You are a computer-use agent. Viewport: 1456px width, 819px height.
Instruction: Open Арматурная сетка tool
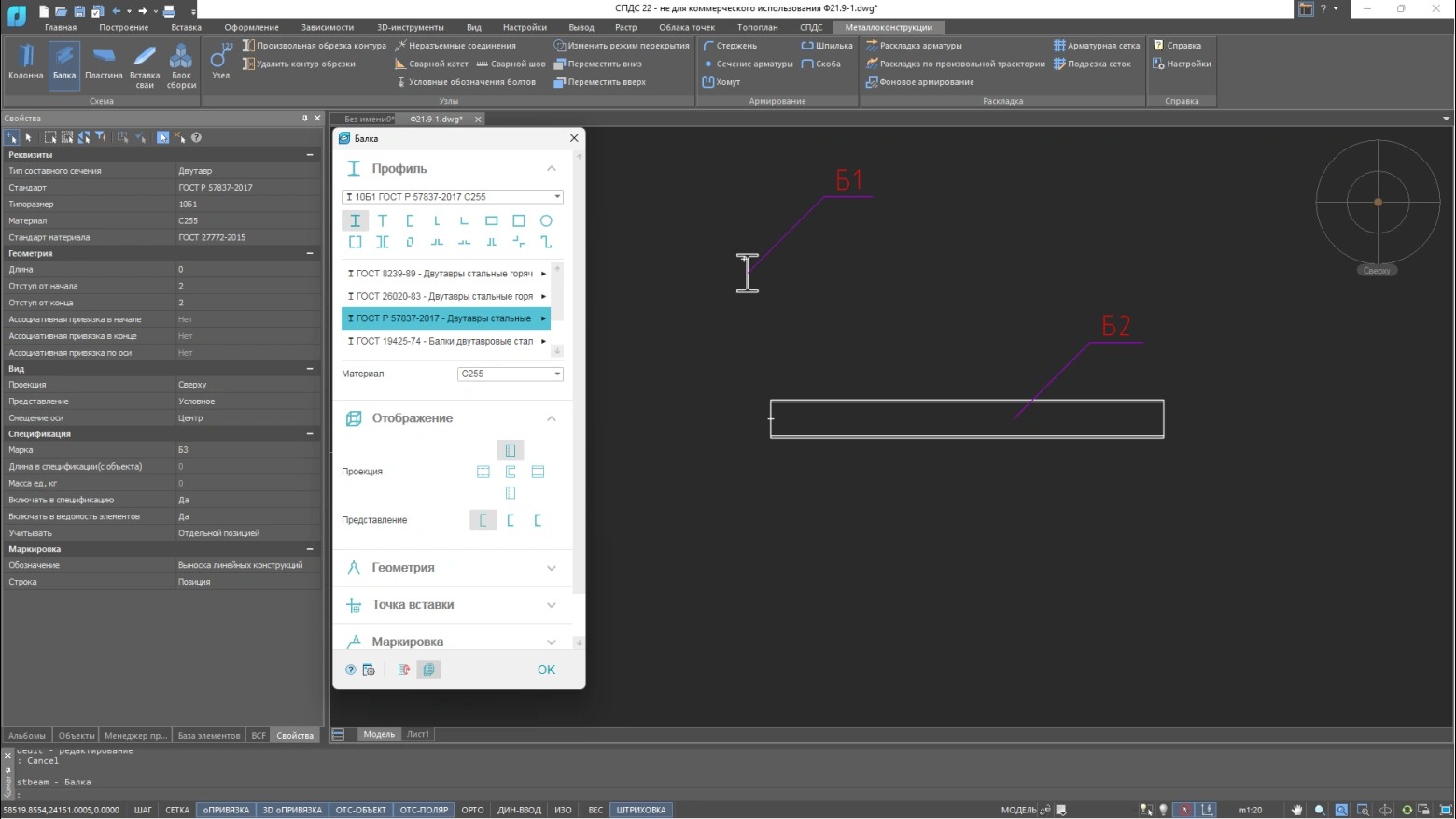(x=1097, y=45)
